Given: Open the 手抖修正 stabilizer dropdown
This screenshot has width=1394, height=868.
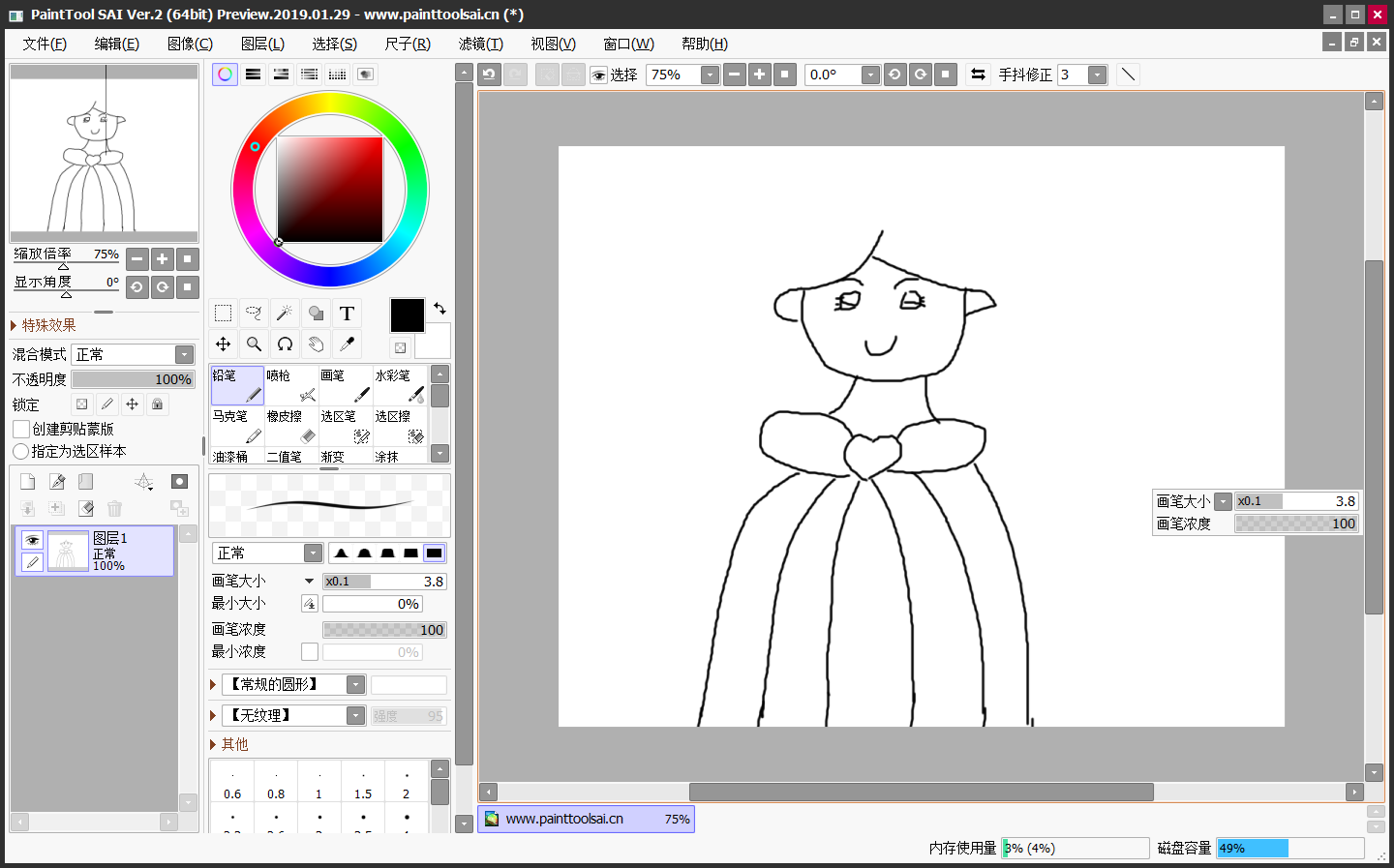Looking at the screenshot, I should (x=1097, y=75).
